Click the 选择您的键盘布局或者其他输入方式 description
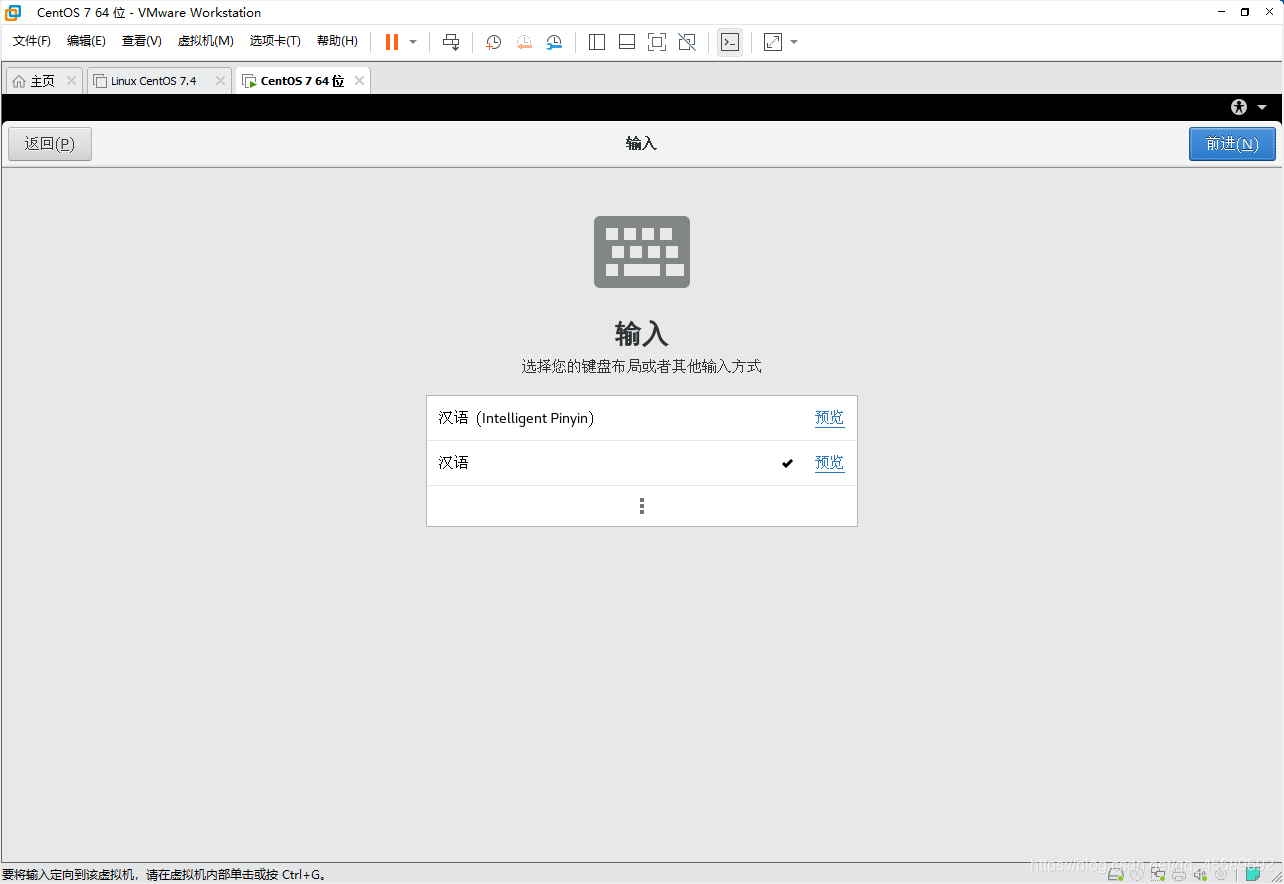The width and height of the screenshot is (1284, 884). (x=642, y=367)
